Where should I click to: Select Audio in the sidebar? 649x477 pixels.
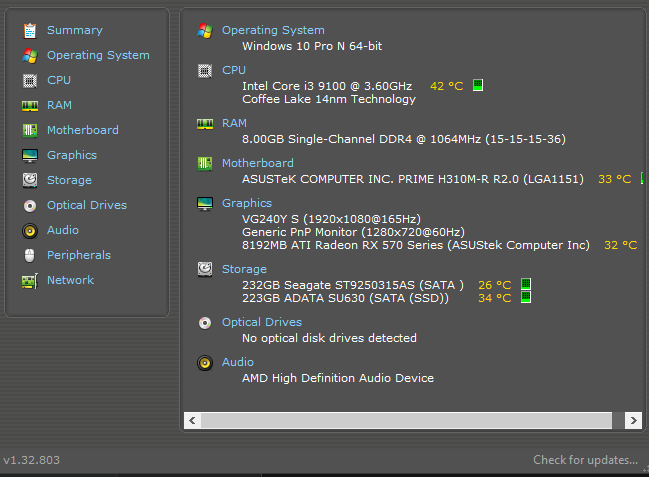tap(62, 230)
